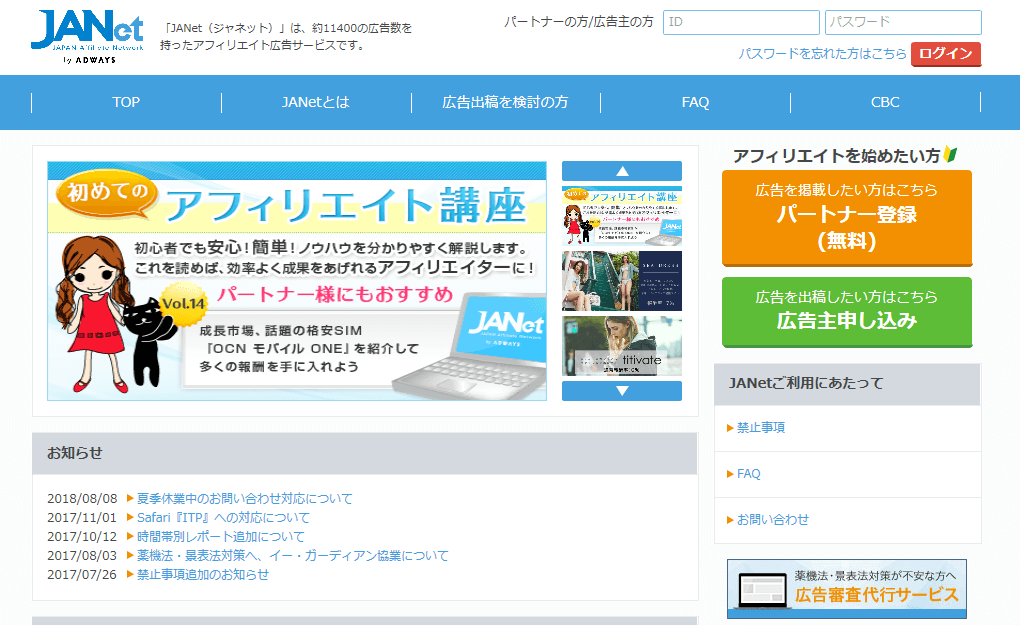Open the CBC navigation item

pos(885,102)
